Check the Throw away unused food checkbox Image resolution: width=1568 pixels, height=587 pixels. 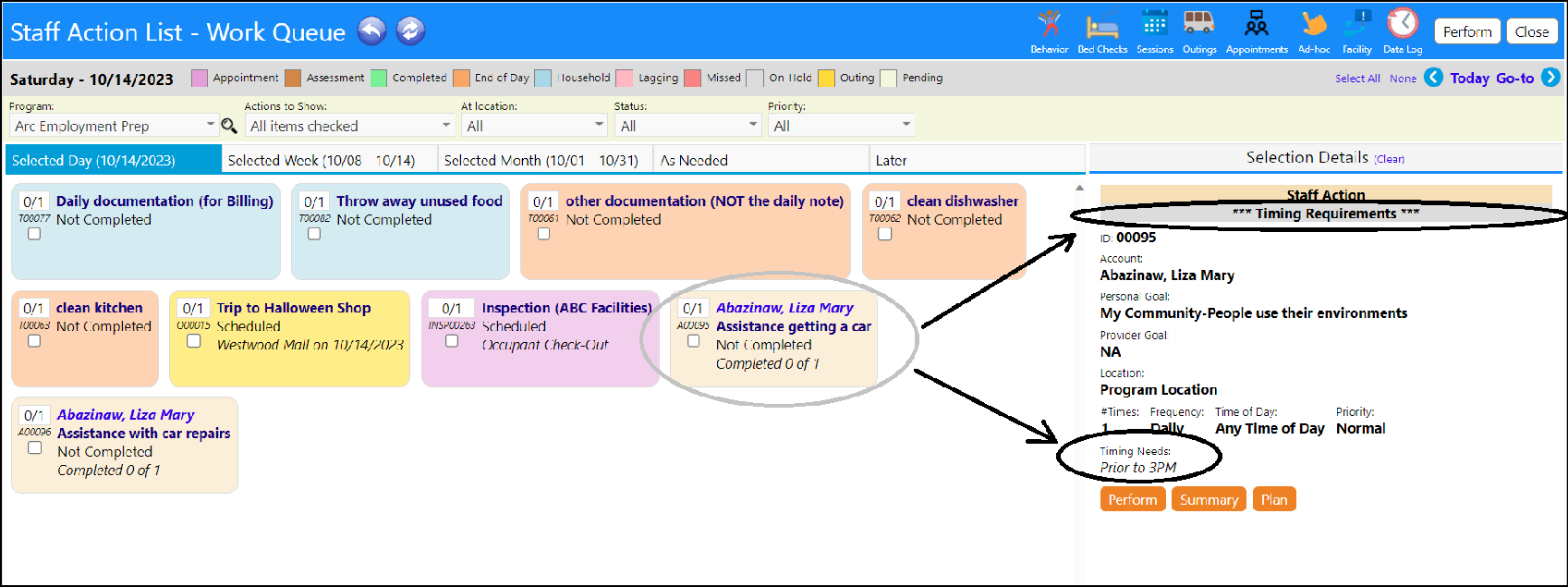(x=314, y=234)
